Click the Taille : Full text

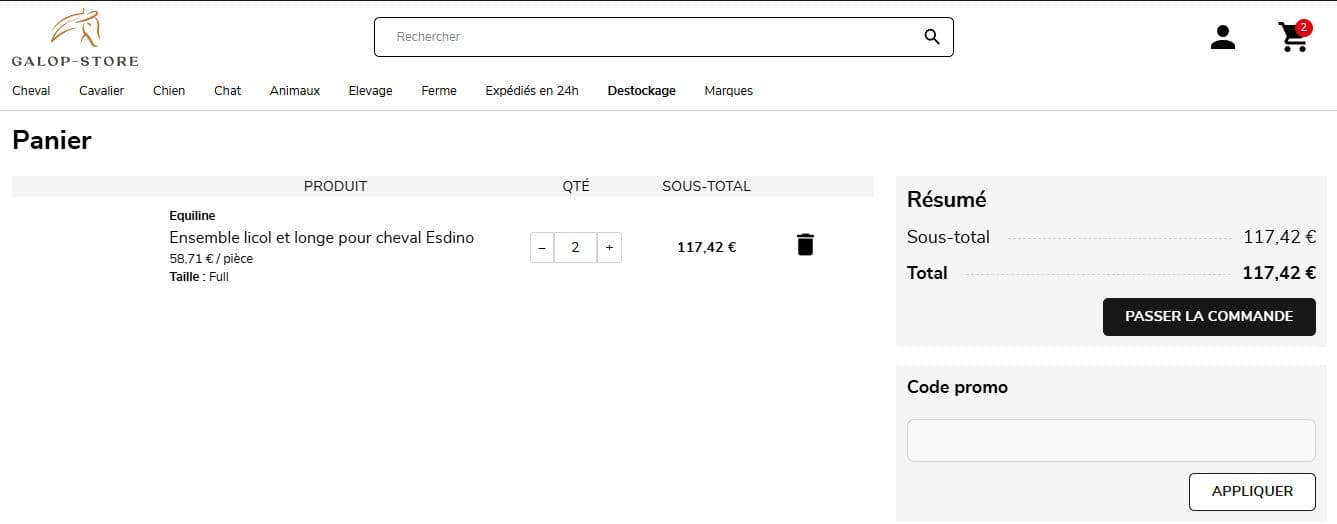coord(199,277)
